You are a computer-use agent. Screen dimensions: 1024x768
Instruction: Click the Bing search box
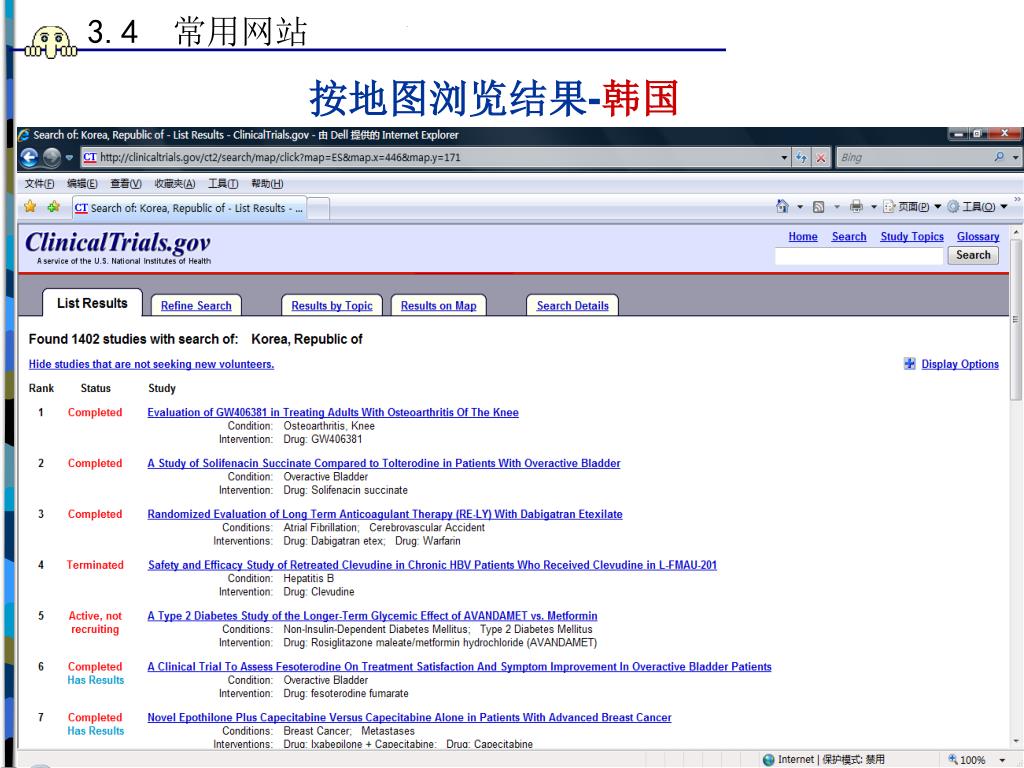(x=914, y=157)
